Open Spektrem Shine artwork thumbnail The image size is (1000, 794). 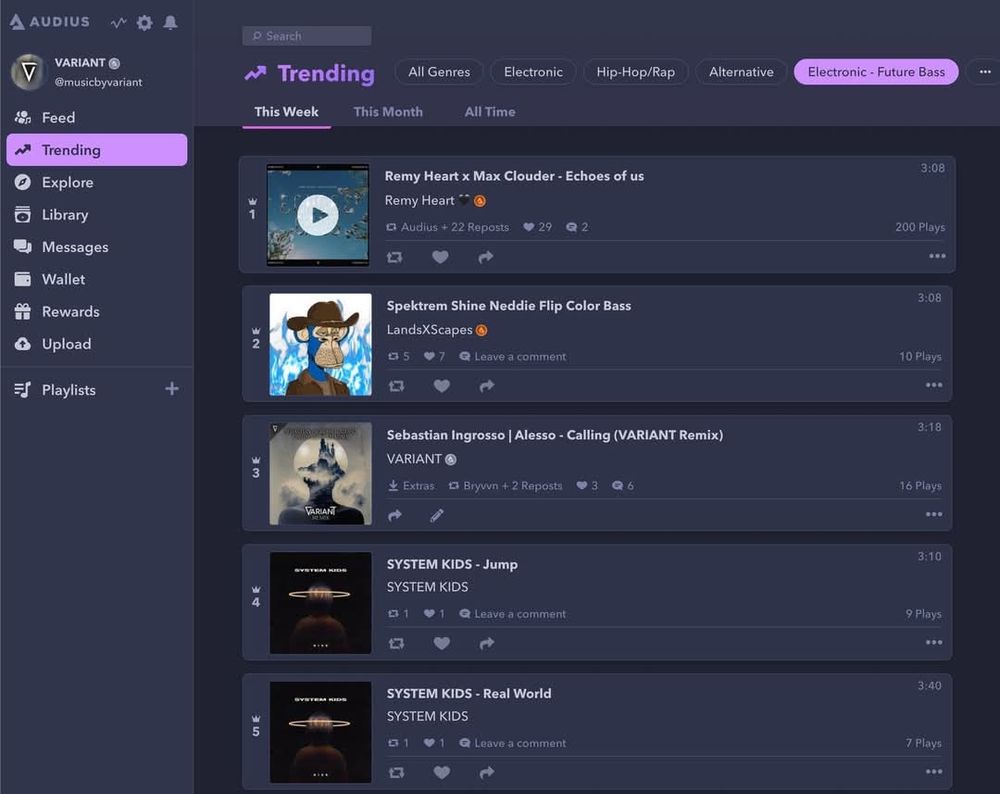pyautogui.click(x=320, y=344)
